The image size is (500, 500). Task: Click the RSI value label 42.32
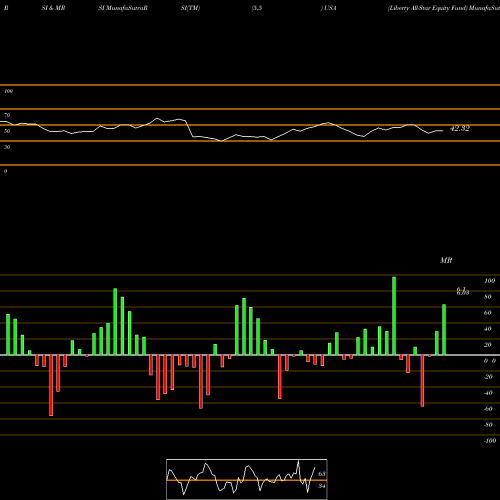[x=460, y=129]
